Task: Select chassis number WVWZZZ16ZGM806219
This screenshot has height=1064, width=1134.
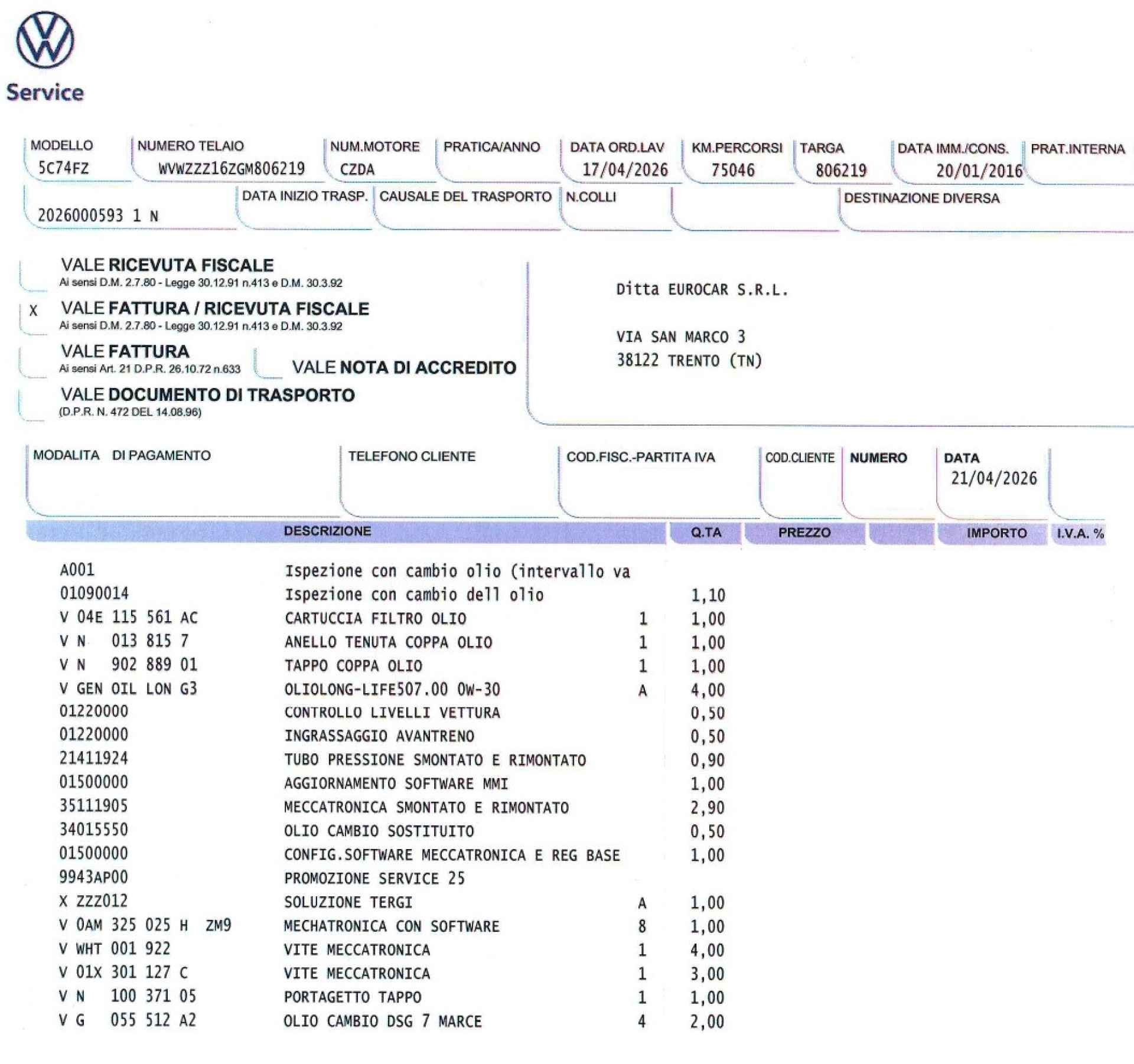Action: (x=232, y=169)
